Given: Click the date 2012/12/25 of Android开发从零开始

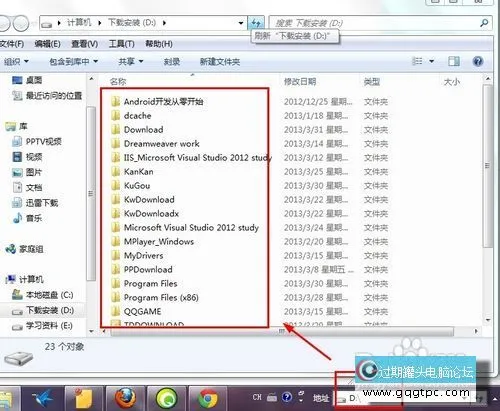Looking at the screenshot, I should [x=318, y=102].
